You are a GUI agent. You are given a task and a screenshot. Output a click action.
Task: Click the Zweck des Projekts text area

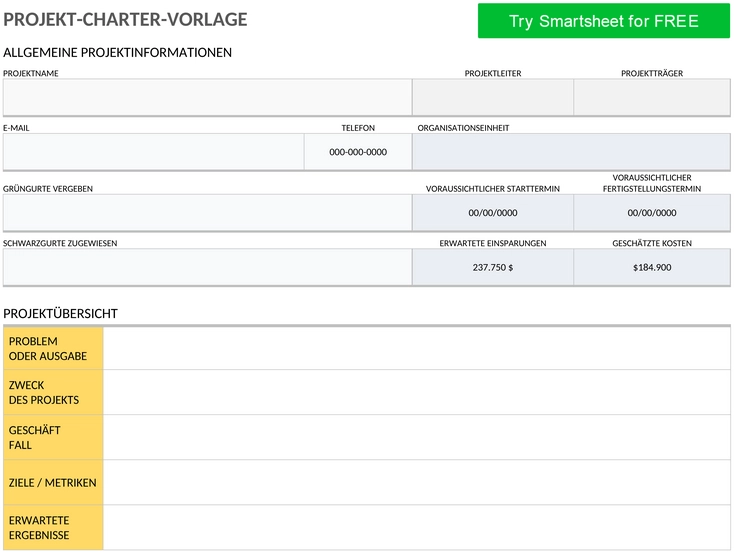click(x=417, y=392)
